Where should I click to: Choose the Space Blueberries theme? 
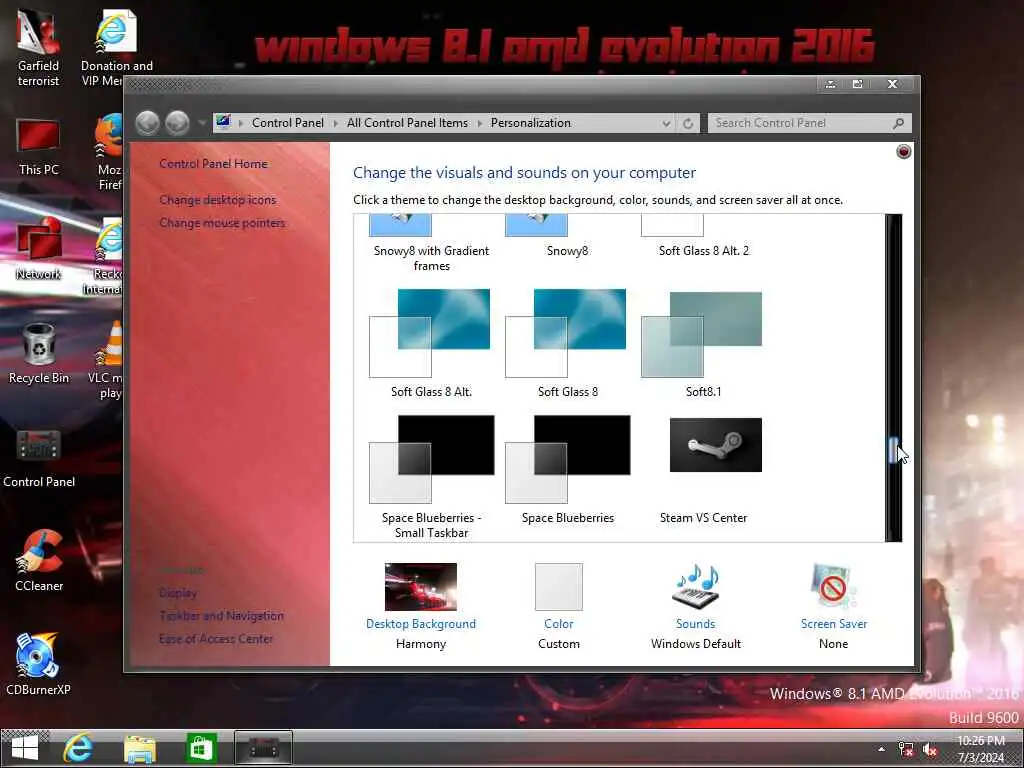point(567,470)
